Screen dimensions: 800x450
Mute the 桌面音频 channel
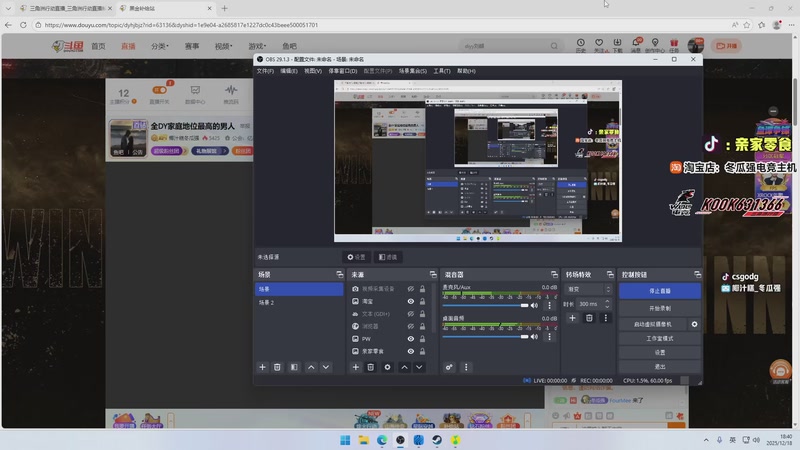(x=534, y=337)
